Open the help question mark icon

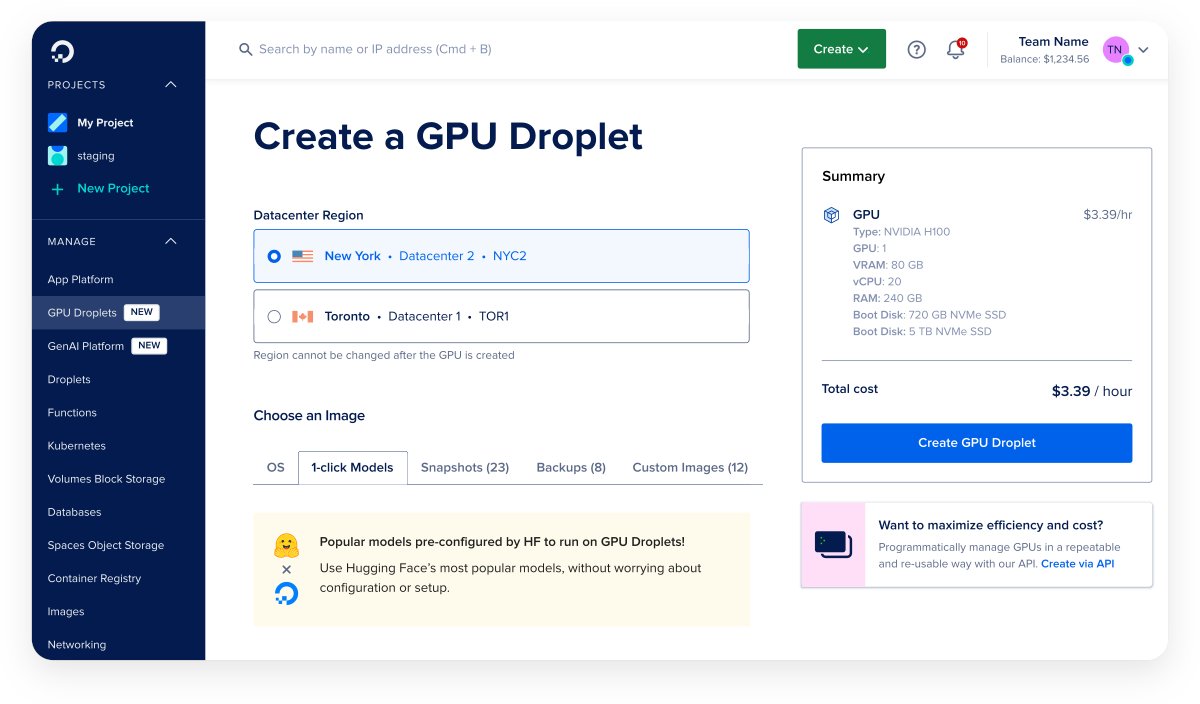[x=916, y=49]
